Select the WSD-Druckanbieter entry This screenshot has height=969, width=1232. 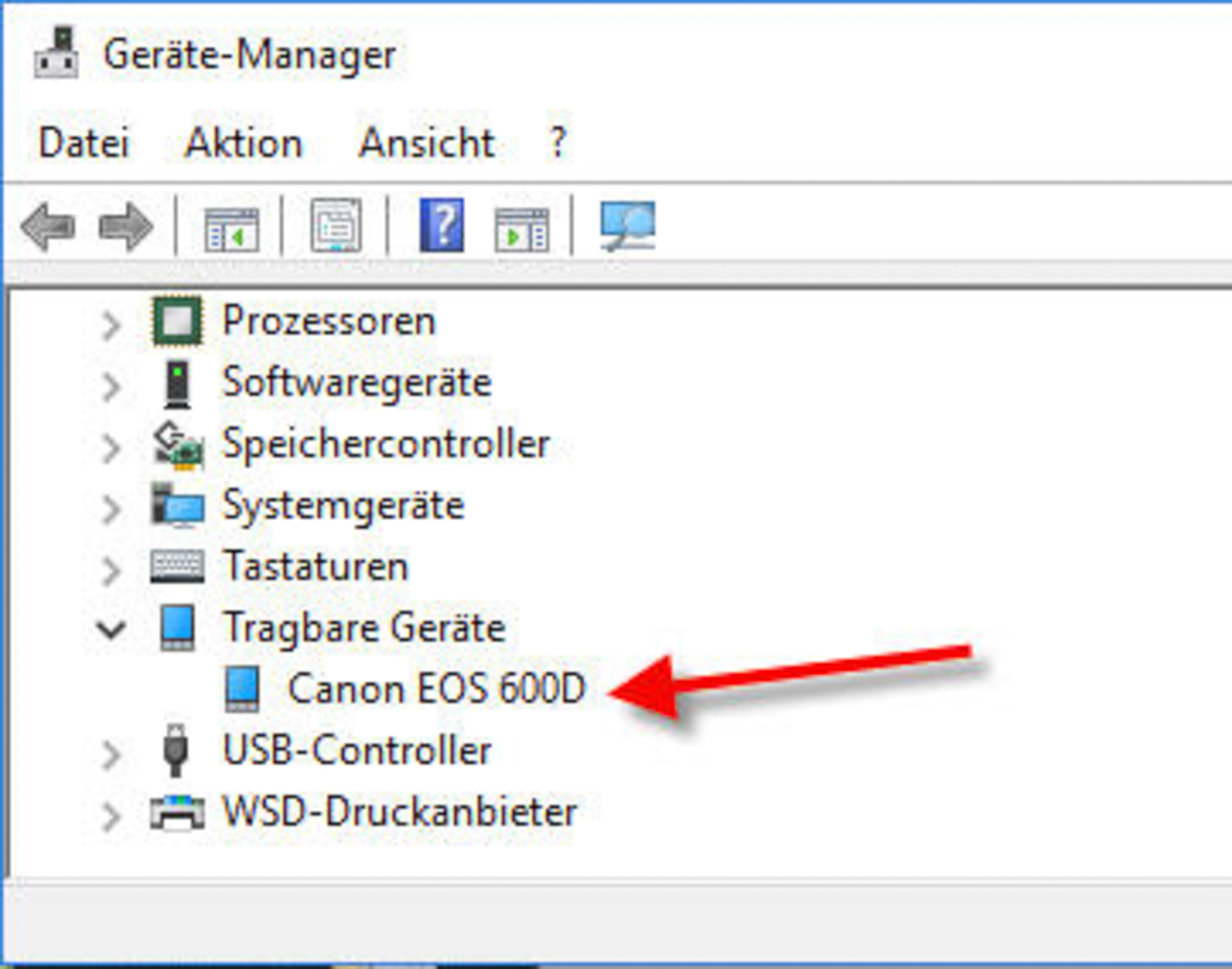pyautogui.click(x=399, y=813)
